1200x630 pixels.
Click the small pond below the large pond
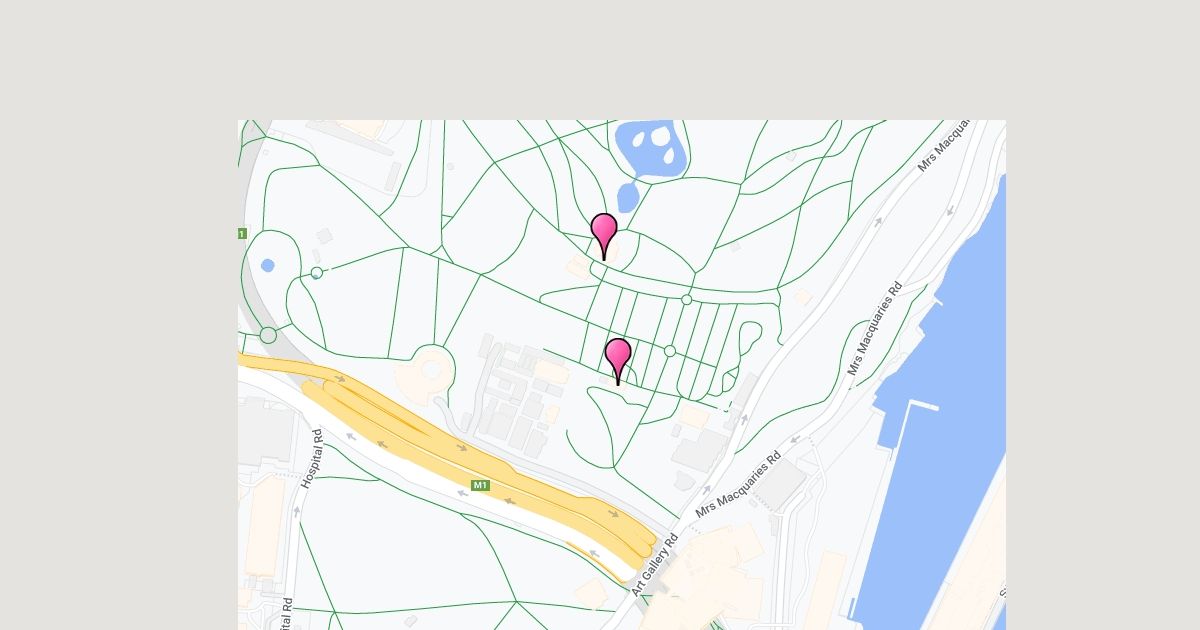(627, 197)
